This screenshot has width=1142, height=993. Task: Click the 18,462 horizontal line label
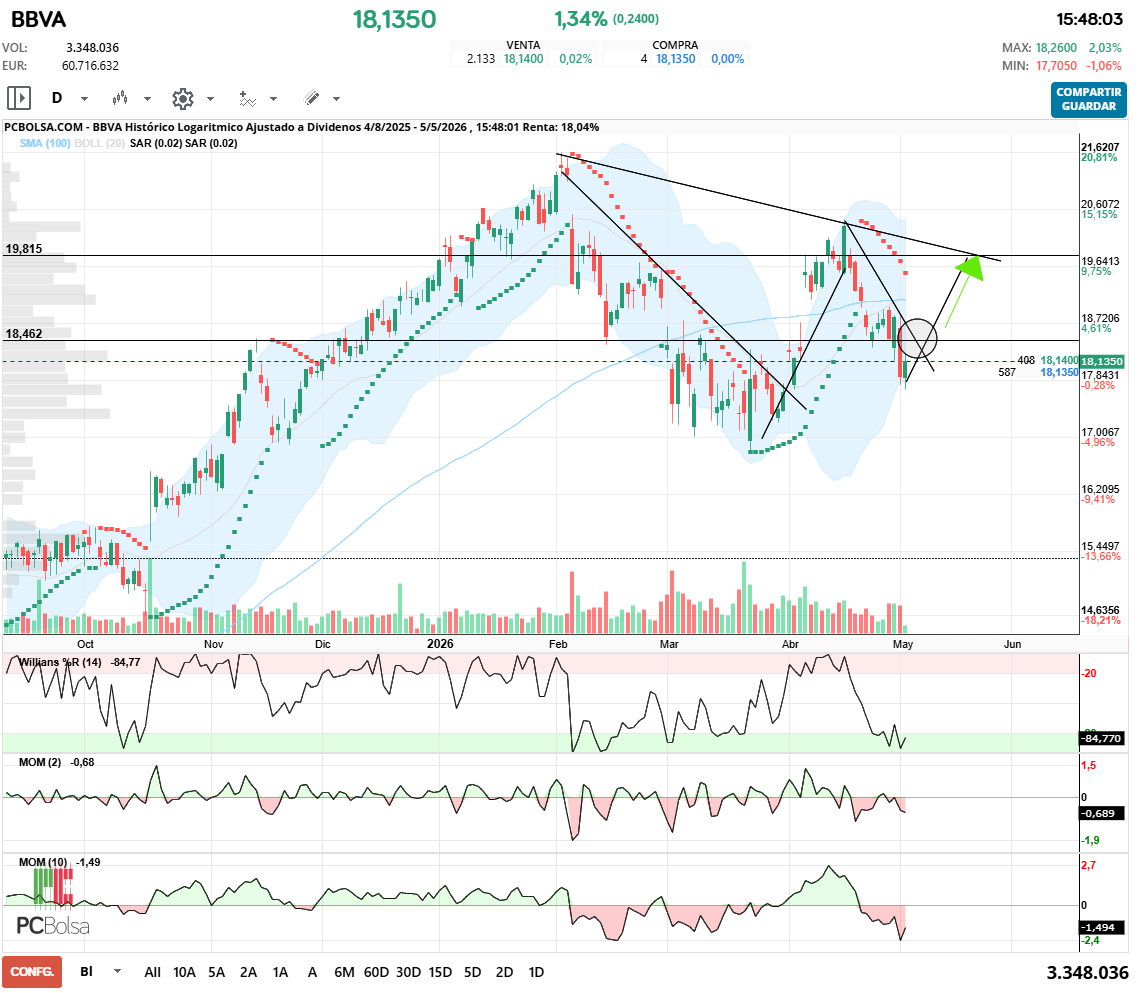(24, 334)
